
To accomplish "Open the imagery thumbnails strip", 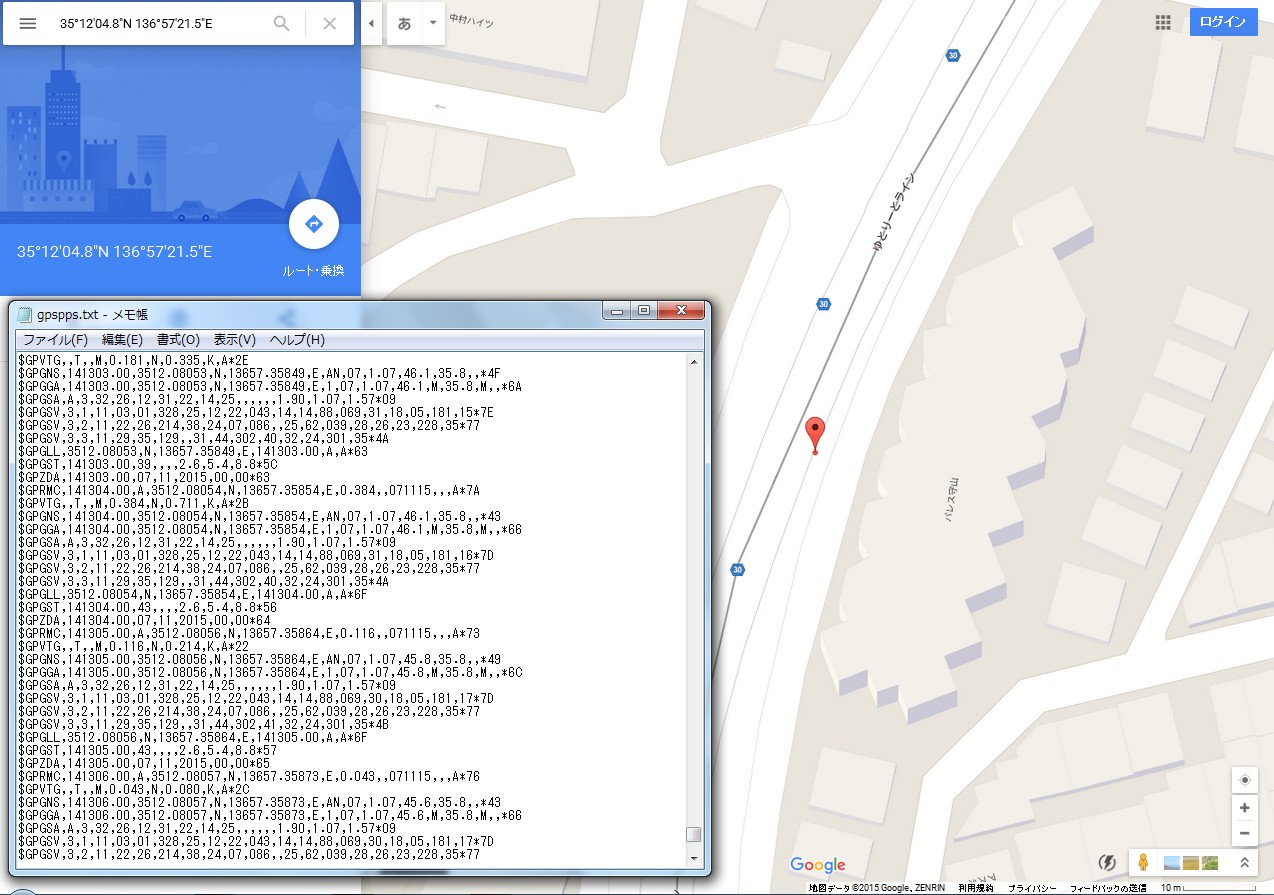I will pyautogui.click(x=1192, y=862).
